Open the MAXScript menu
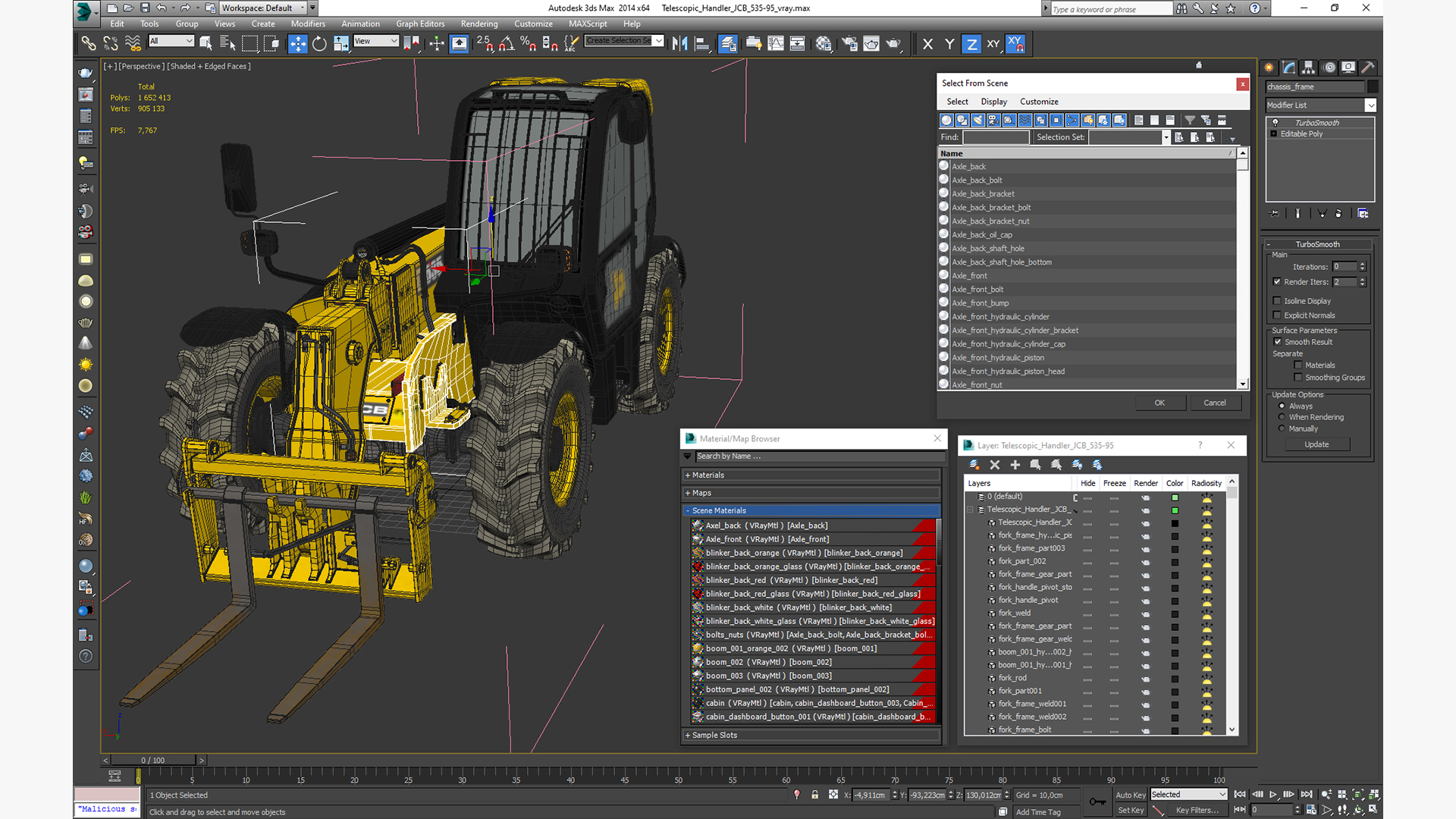 click(588, 24)
